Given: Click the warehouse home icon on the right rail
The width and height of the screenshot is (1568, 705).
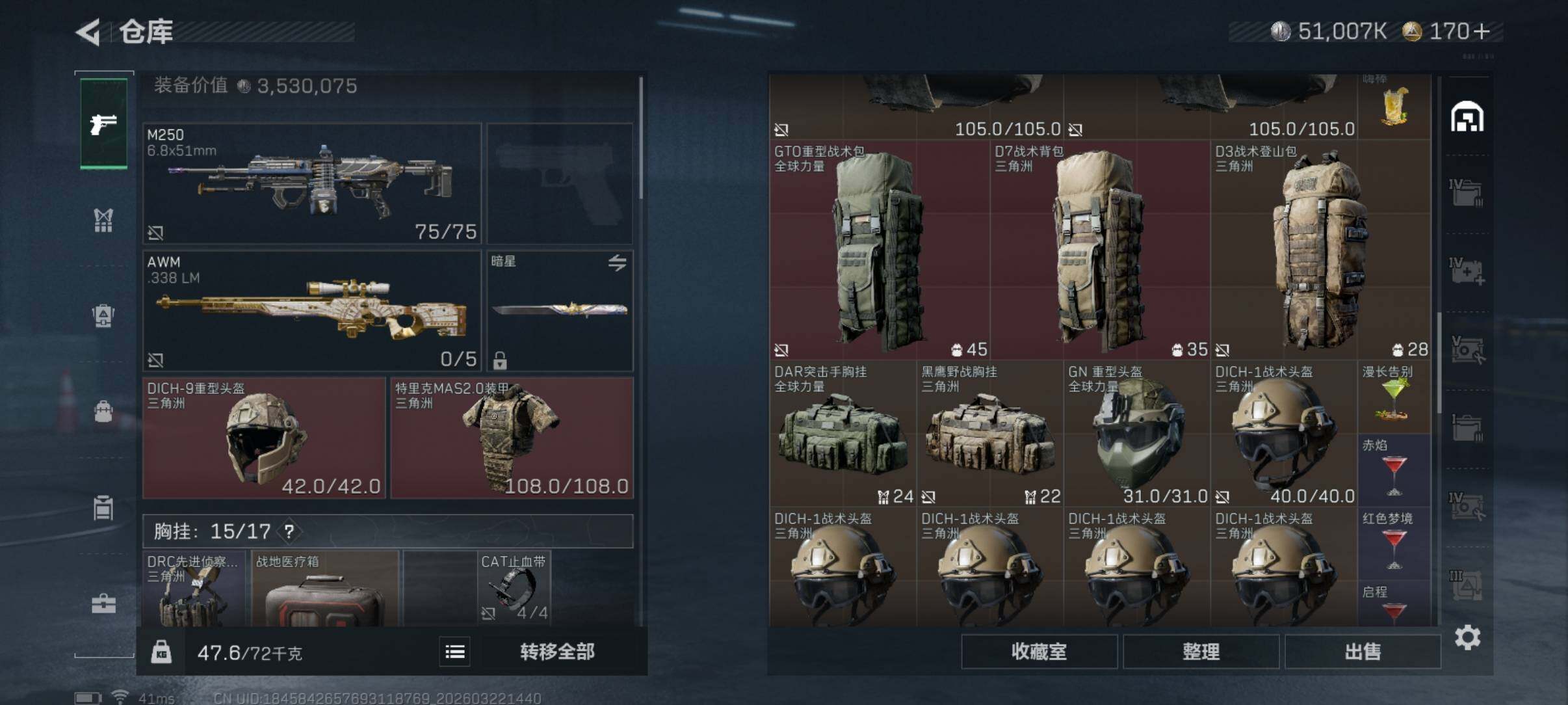Looking at the screenshot, I should 1467,117.
